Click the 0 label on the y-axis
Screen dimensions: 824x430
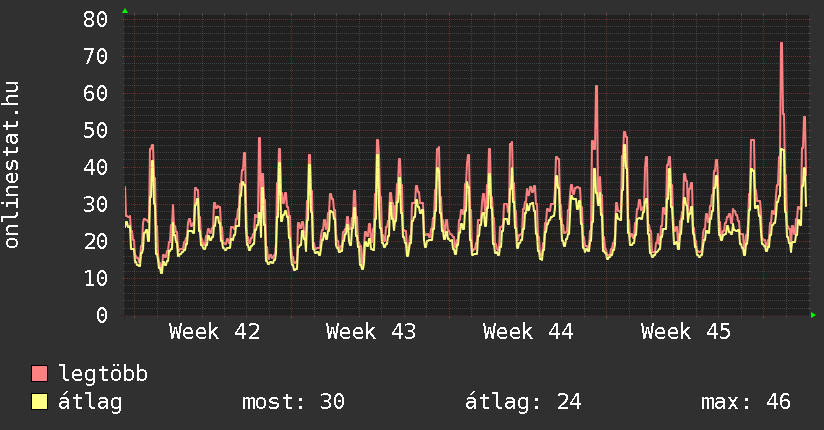click(x=102, y=315)
